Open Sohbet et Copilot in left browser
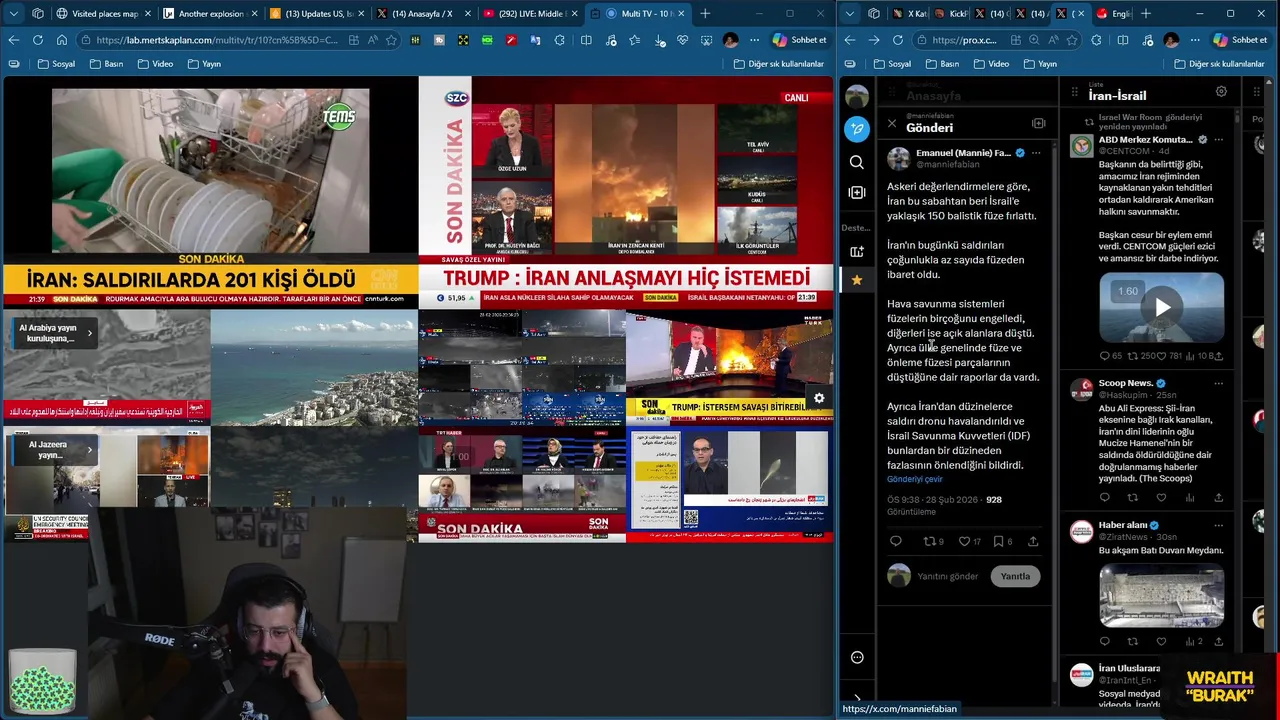The width and height of the screenshot is (1280, 720). point(799,40)
